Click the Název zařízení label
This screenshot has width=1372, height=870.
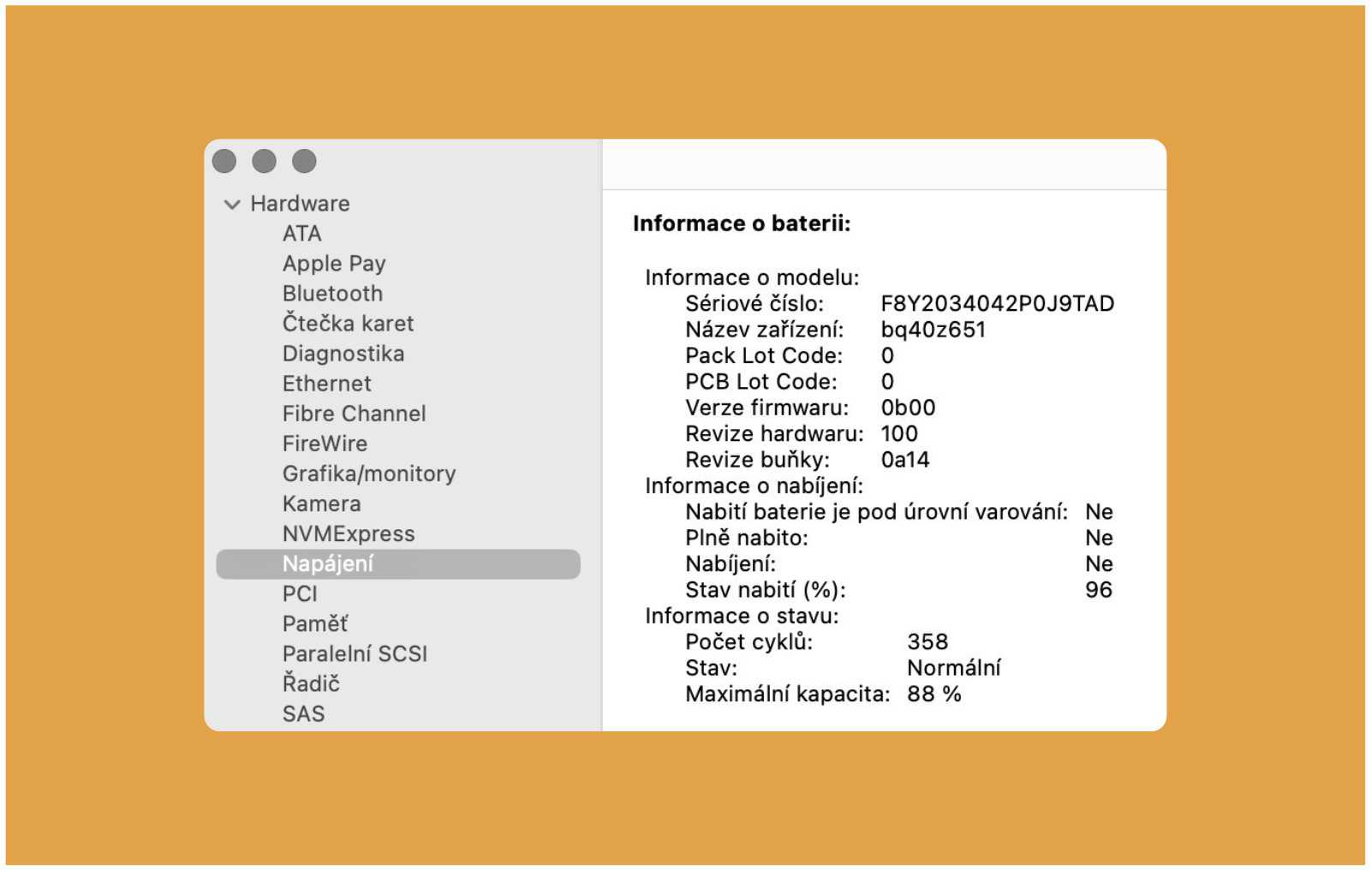tap(765, 330)
